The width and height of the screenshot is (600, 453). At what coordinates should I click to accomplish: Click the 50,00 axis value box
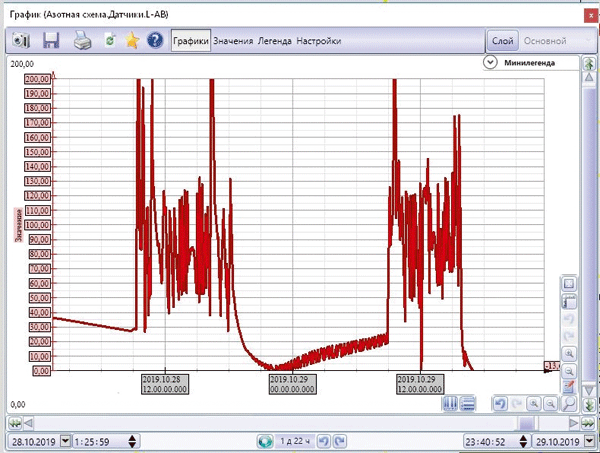coord(40,298)
